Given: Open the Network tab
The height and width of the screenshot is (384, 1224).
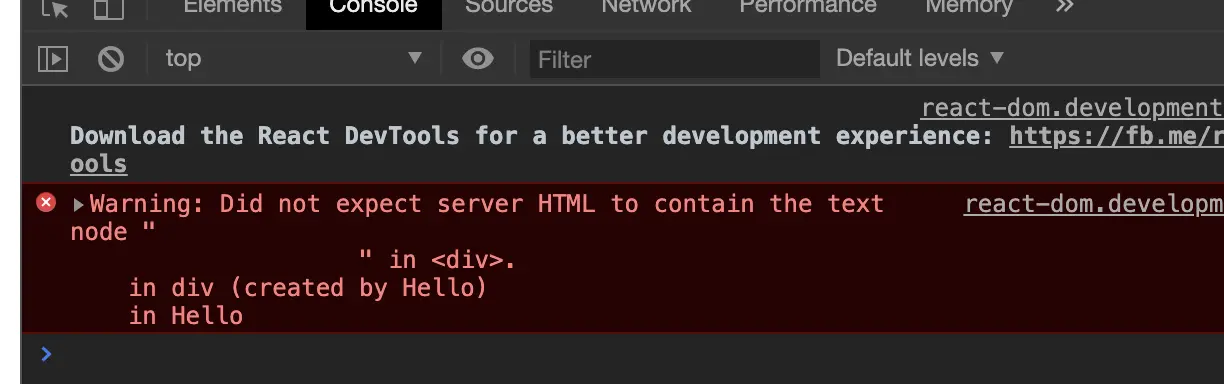Looking at the screenshot, I should point(646,7).
